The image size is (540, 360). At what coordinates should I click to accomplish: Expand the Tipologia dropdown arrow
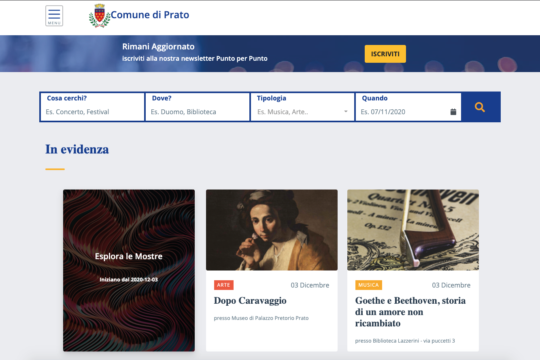point(346,112)
